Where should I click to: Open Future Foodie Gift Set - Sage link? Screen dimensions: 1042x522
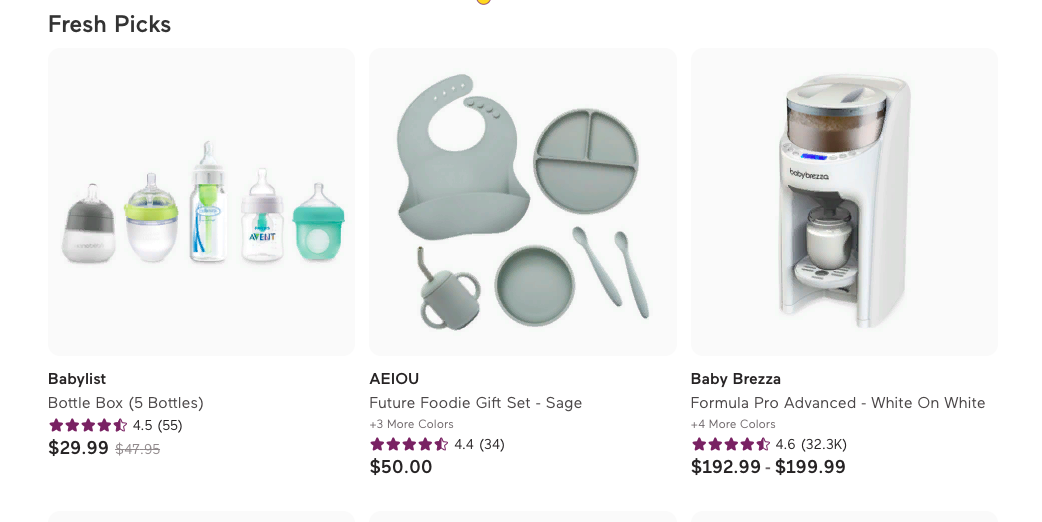(x=475, y=403)
